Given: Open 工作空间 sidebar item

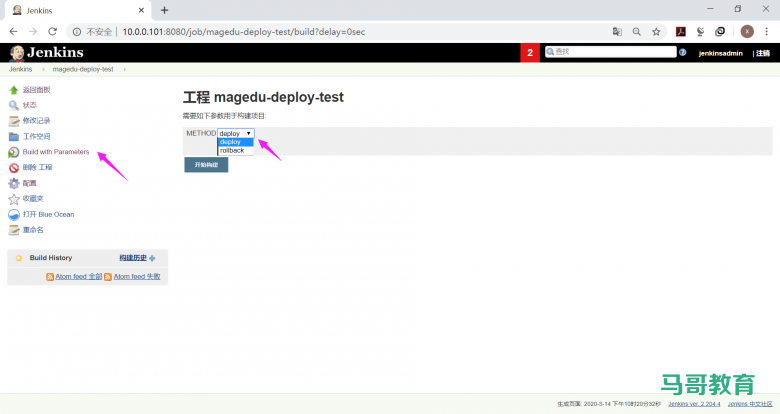Looking at the screenshot, I should (36, 136).
